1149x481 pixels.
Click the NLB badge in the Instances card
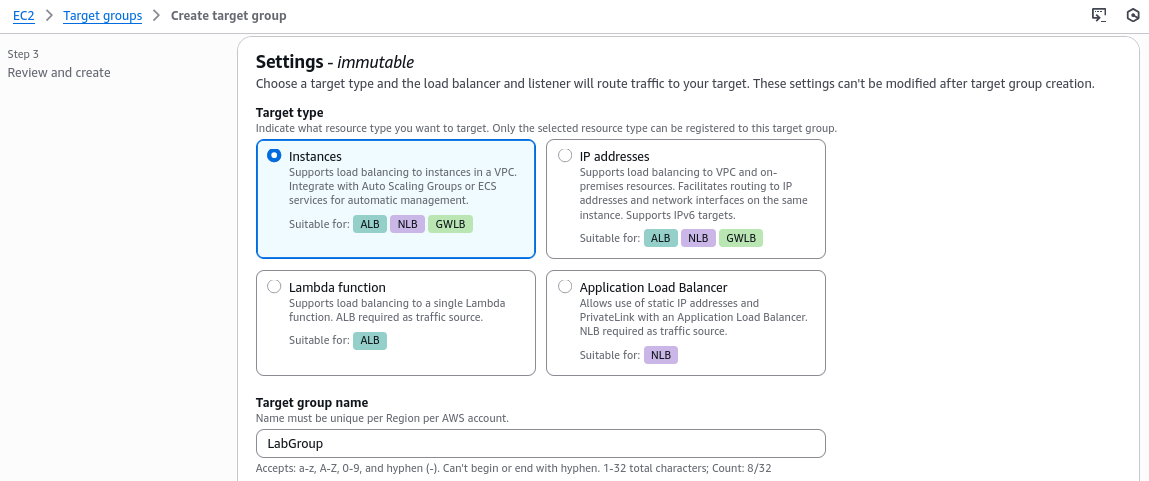(407, 224)
